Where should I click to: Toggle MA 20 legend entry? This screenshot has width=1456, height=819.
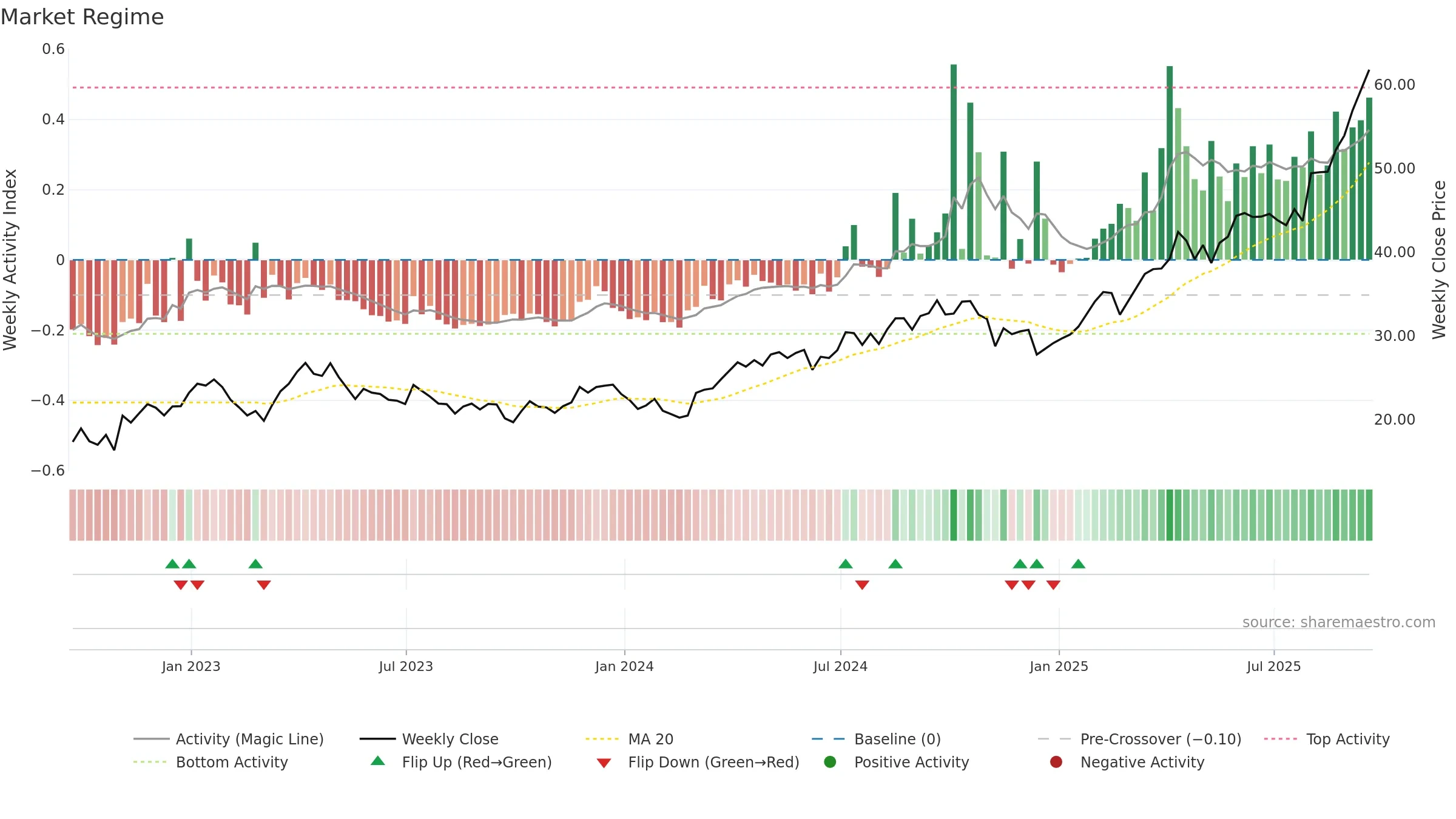[x=629, y=739]
